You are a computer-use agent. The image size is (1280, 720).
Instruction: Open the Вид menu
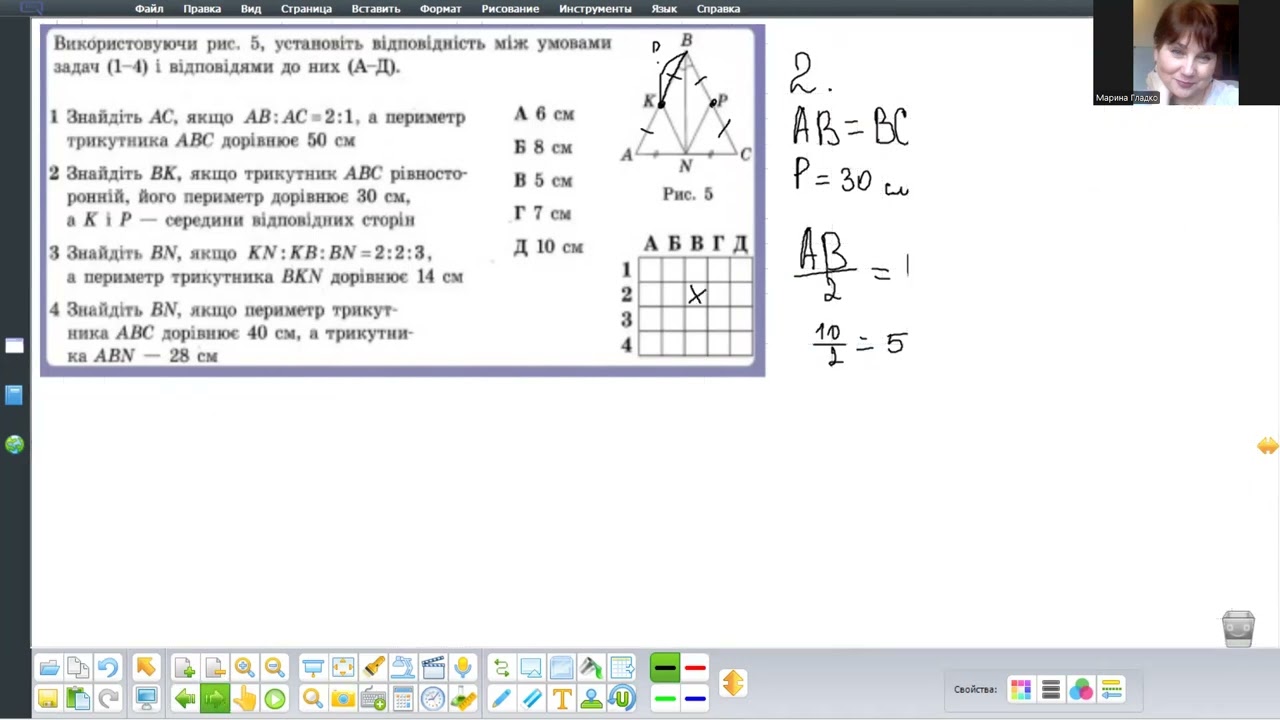click(x=251, y=8)
